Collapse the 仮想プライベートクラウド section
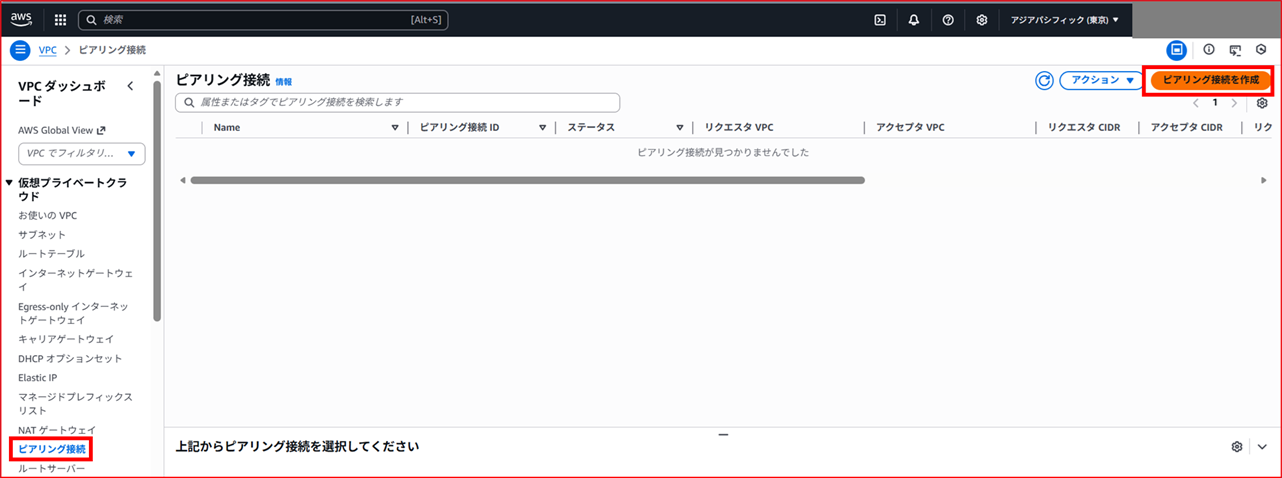This screenshot has height=478, width=1282. [9, 182]
